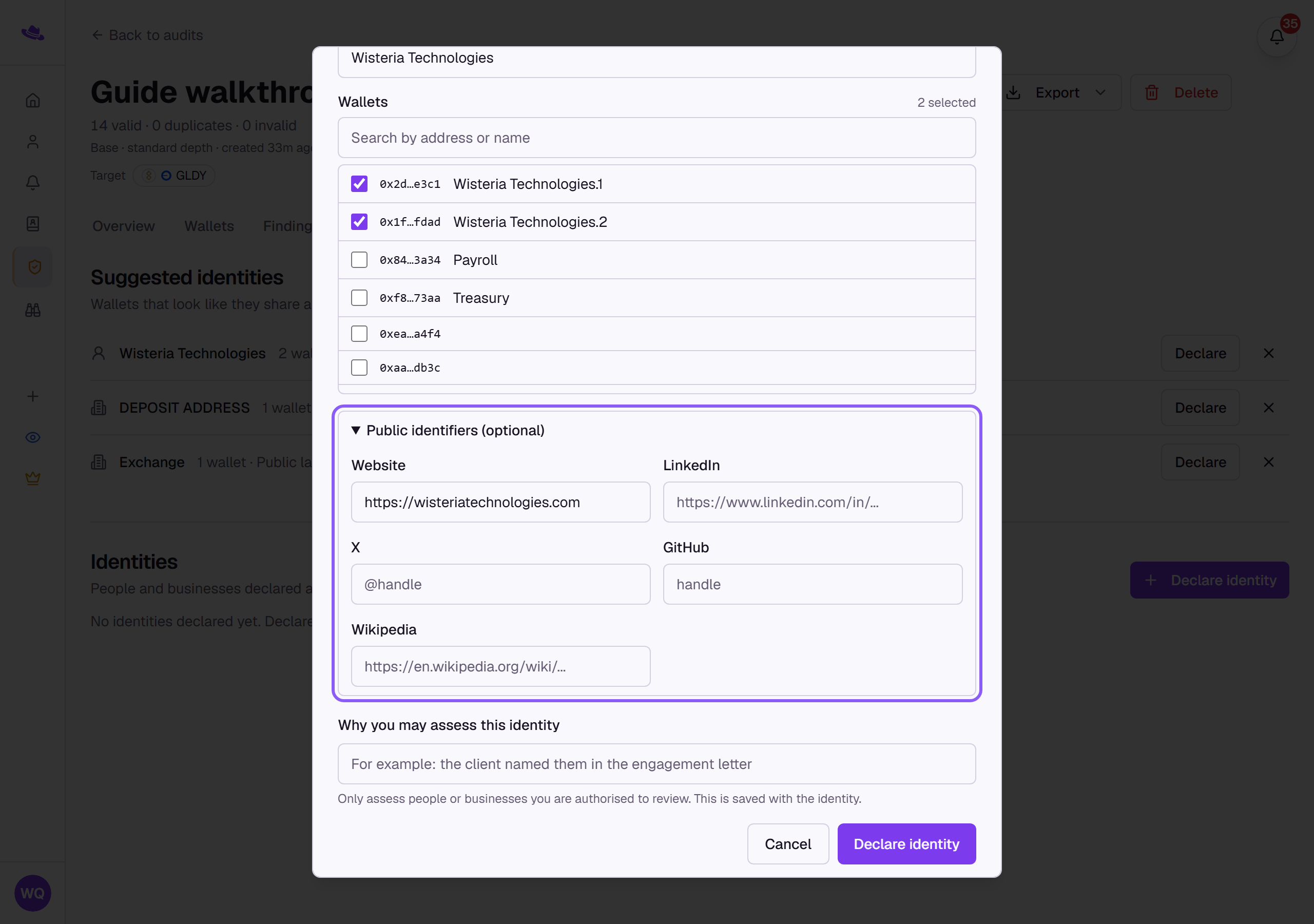Switch to the Overview tab
The image size is (1314, 924).
point(124,226)
